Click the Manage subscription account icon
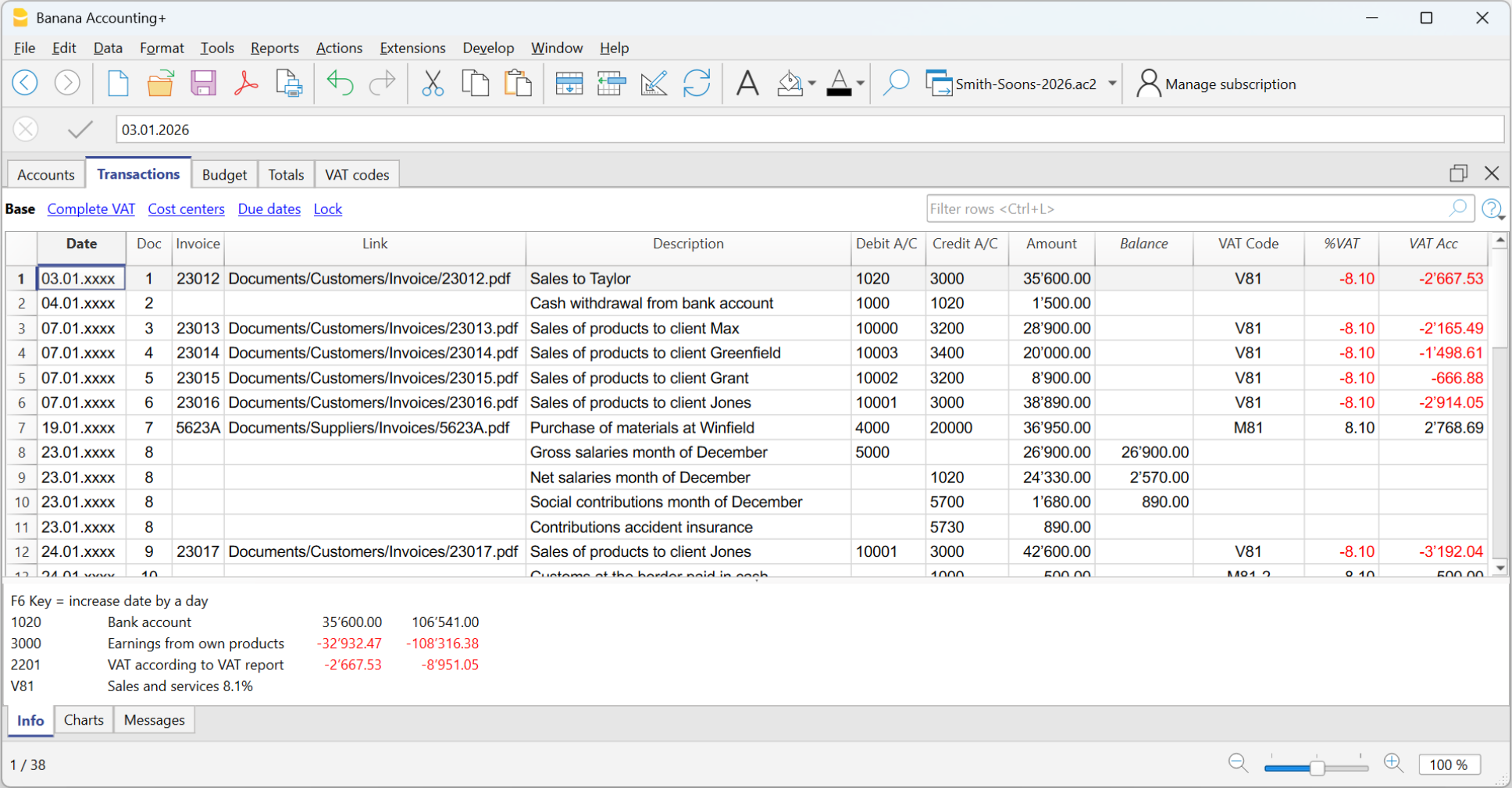The width and height of the screenshot is (1512, 788). tap(1147, 83)
